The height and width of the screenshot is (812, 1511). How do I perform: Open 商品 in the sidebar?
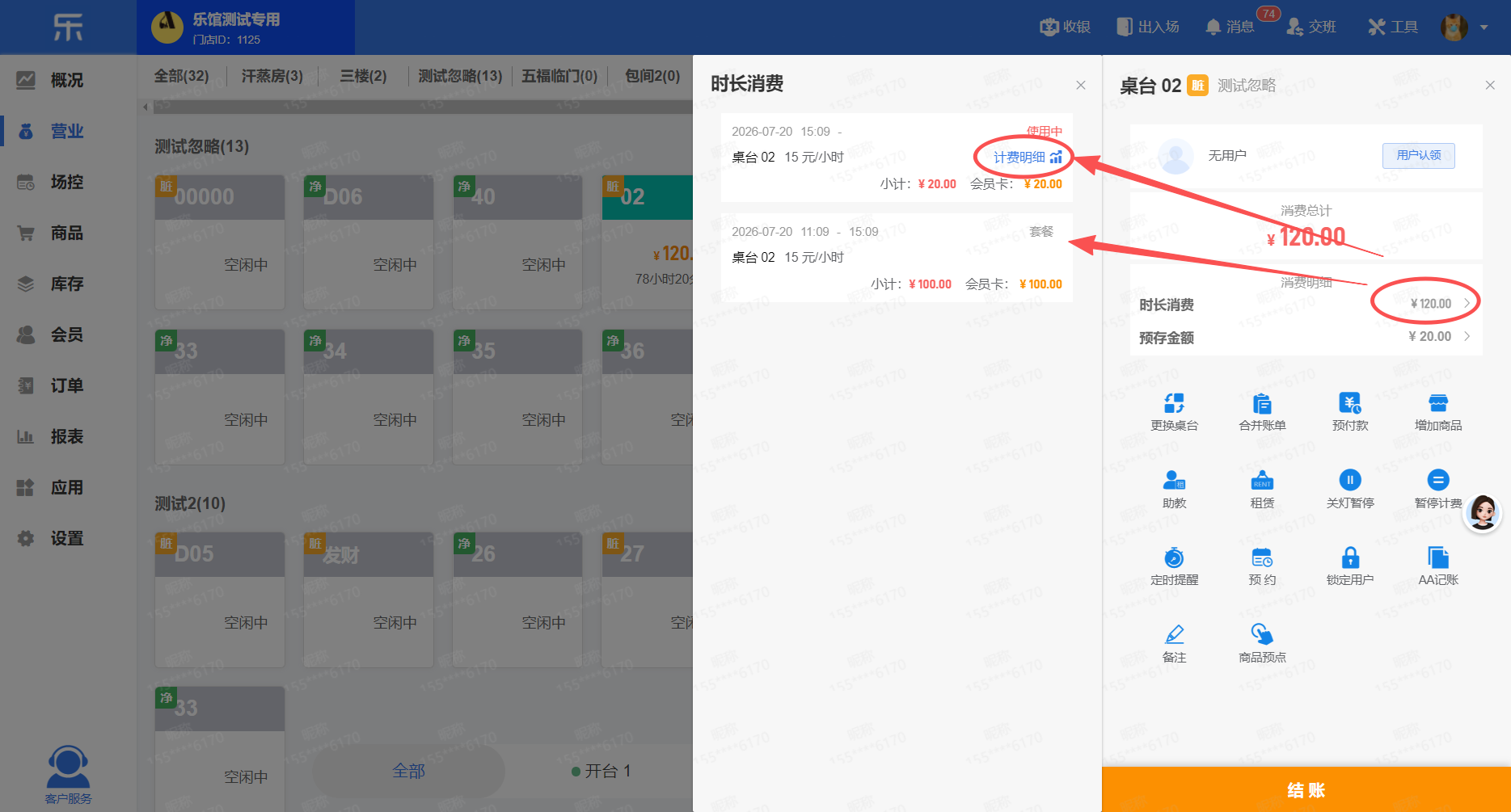point(68,233)
